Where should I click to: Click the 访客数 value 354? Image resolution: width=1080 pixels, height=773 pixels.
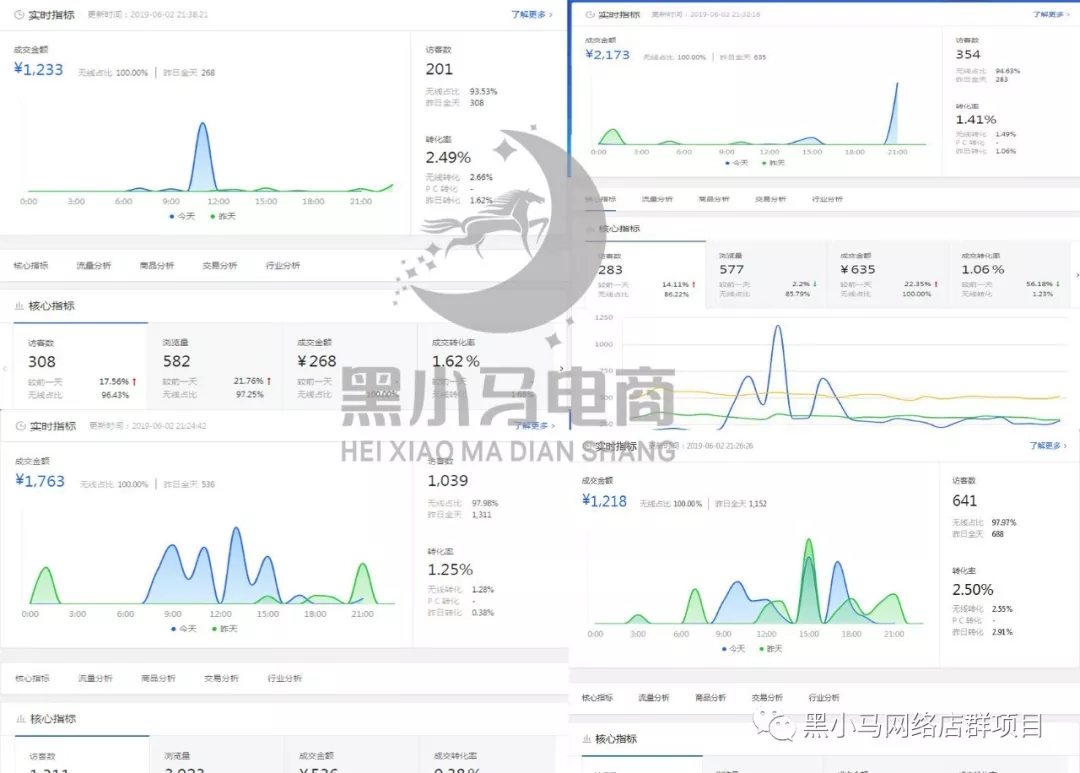[968, 54]
